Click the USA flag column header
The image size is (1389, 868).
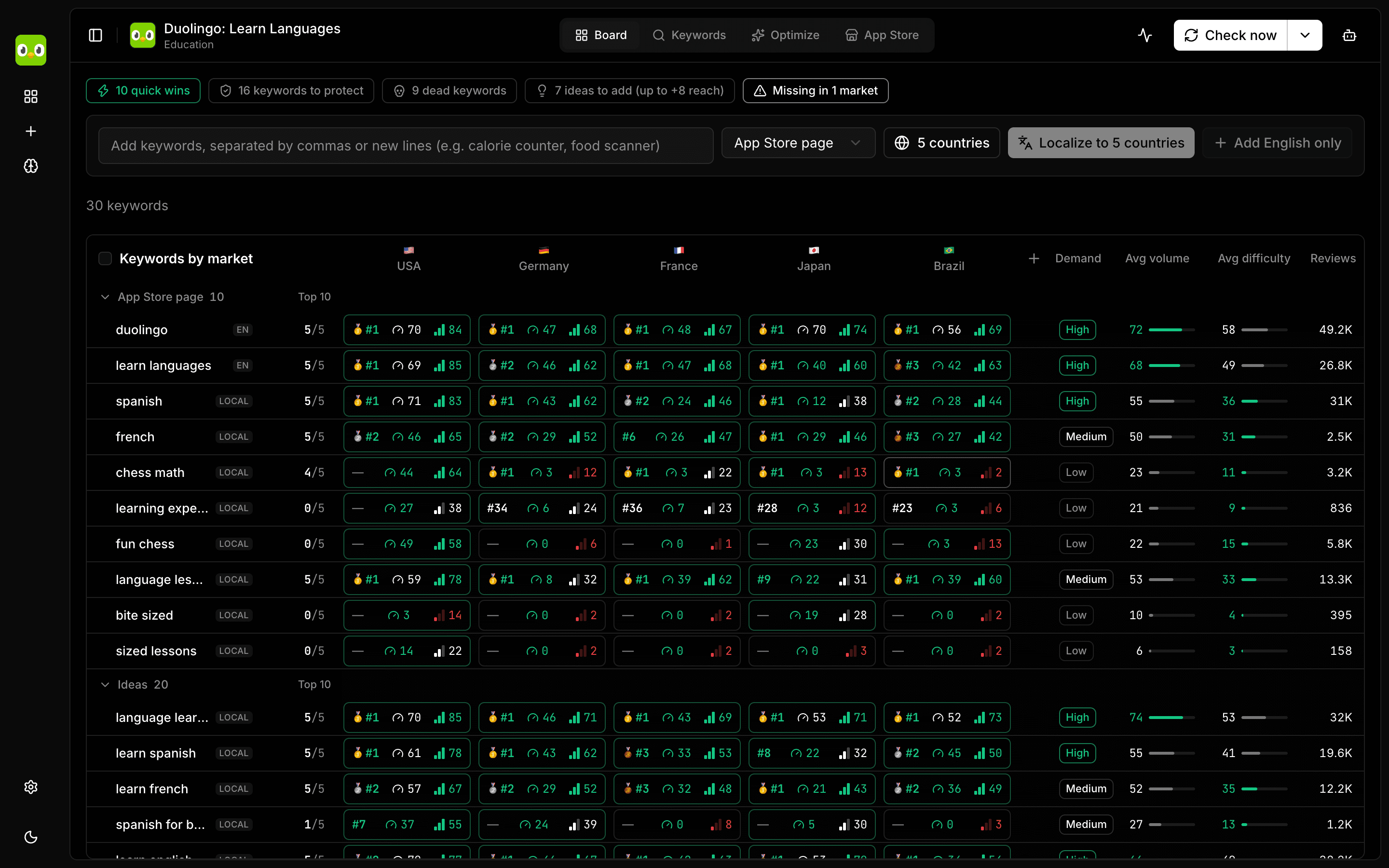[409, 258]
